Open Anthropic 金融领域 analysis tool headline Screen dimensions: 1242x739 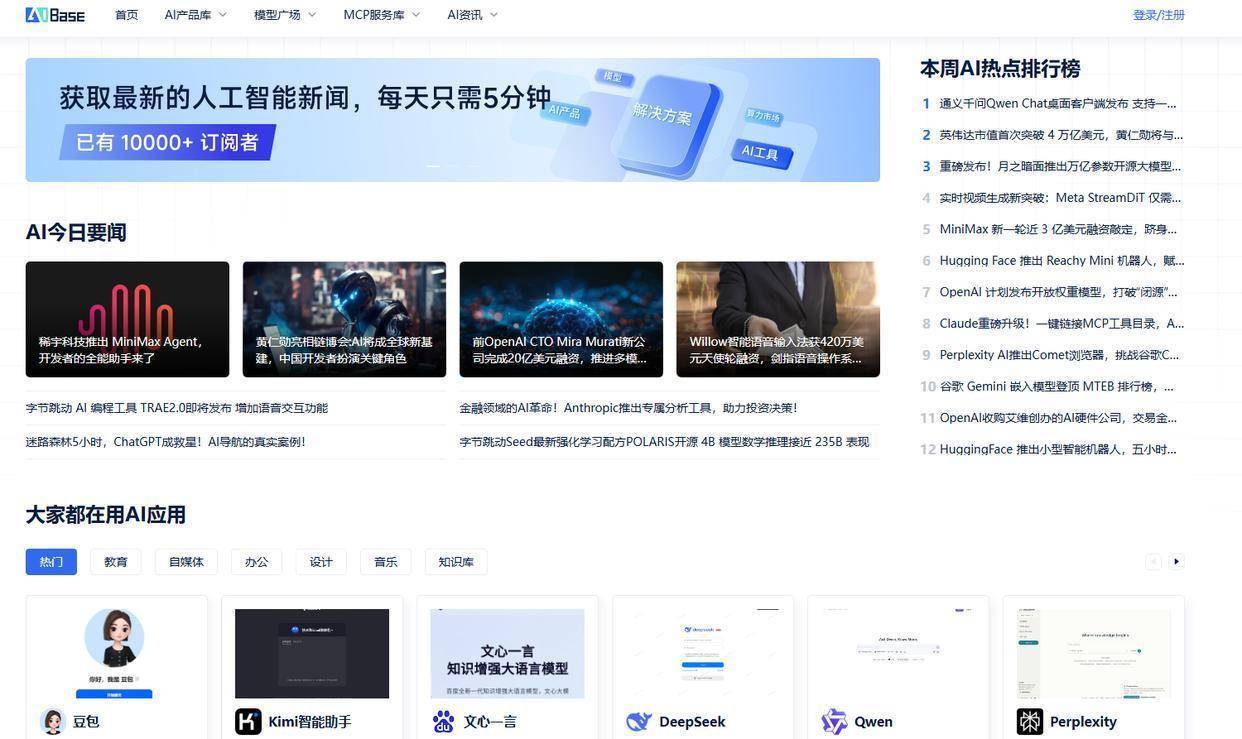click(x=629, y=408)
